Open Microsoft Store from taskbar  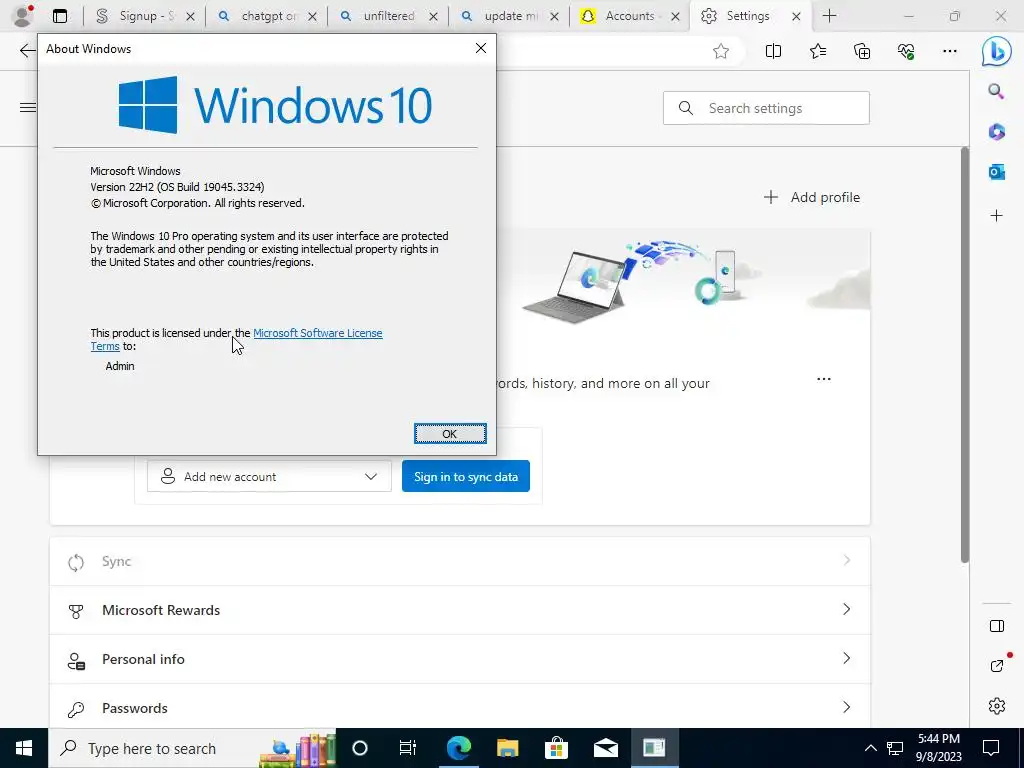pyautogui.click(x=556, y=748)
